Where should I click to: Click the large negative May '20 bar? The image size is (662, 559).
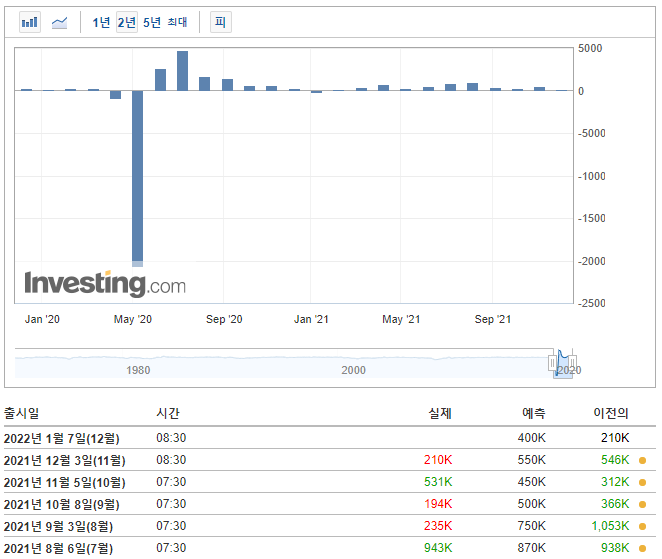137,179
